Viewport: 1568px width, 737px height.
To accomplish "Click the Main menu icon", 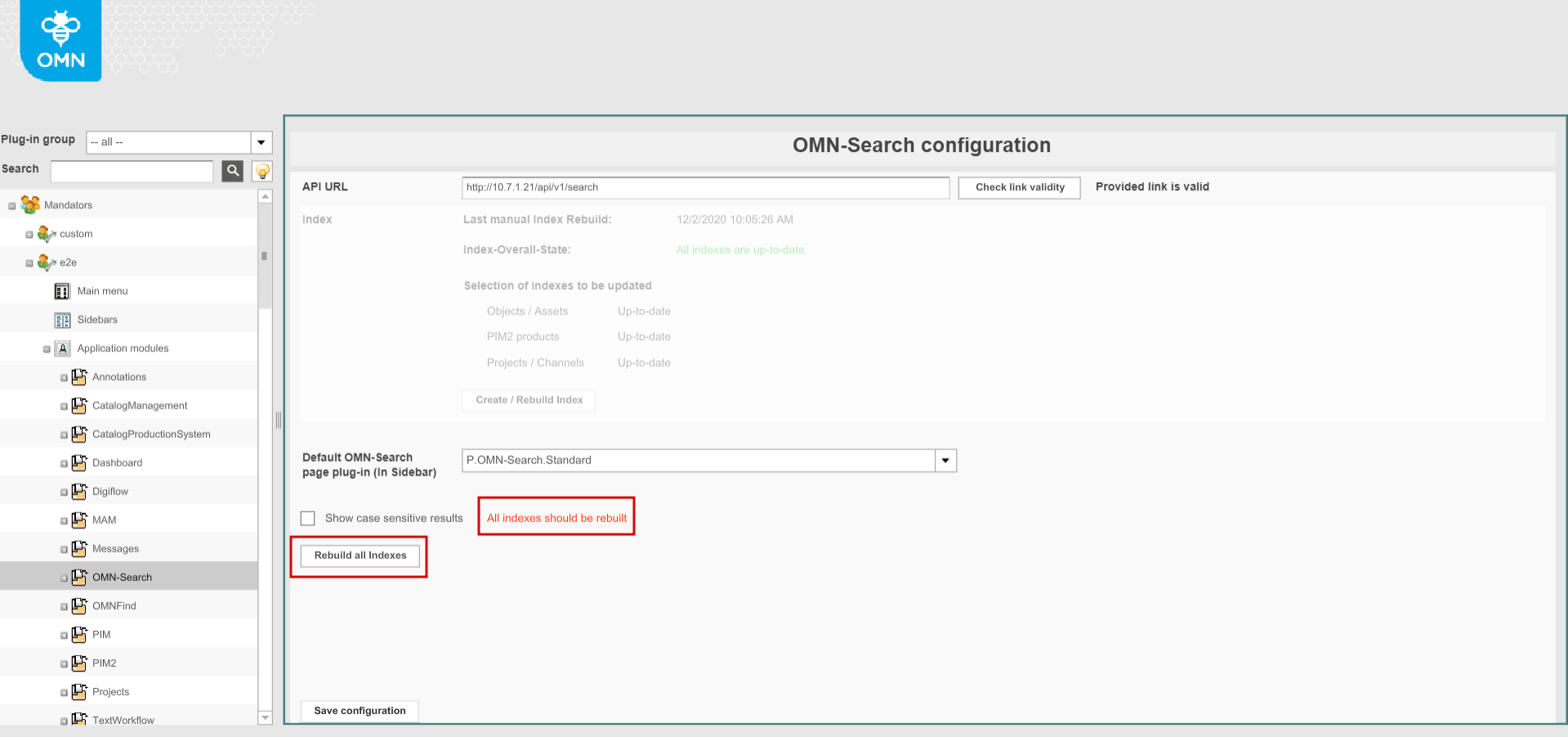I will click(x=61, y=291).
